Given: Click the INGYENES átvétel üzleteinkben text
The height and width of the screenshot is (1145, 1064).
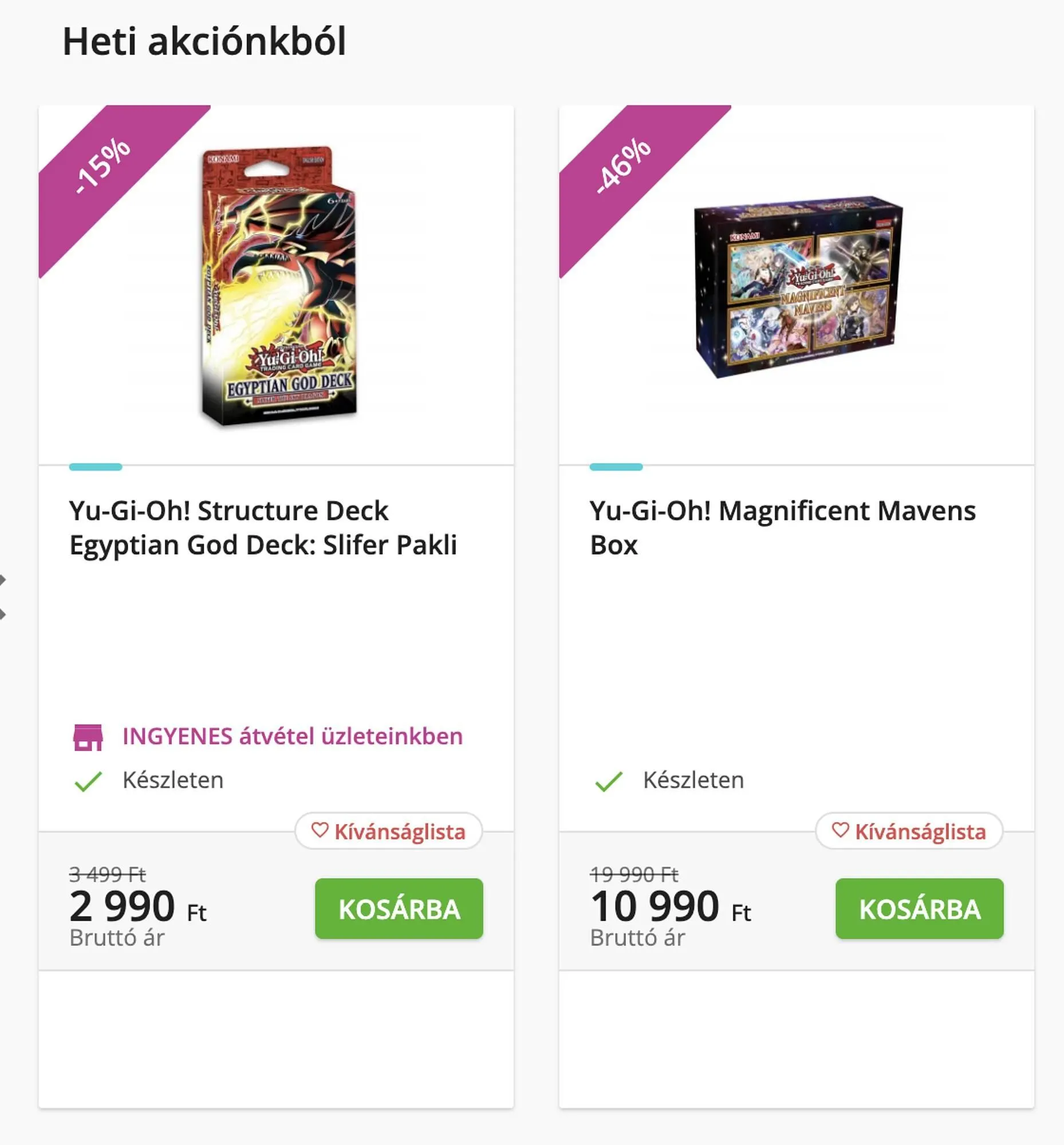Looking at the screenshot, I should (x=293, y=736).
